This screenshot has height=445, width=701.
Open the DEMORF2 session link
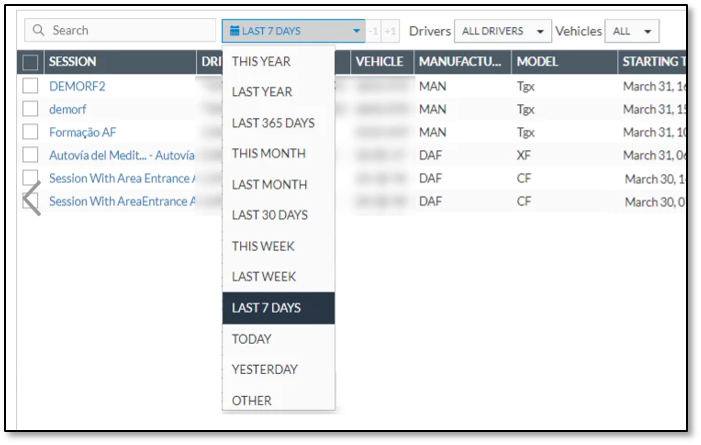[77, 86]
